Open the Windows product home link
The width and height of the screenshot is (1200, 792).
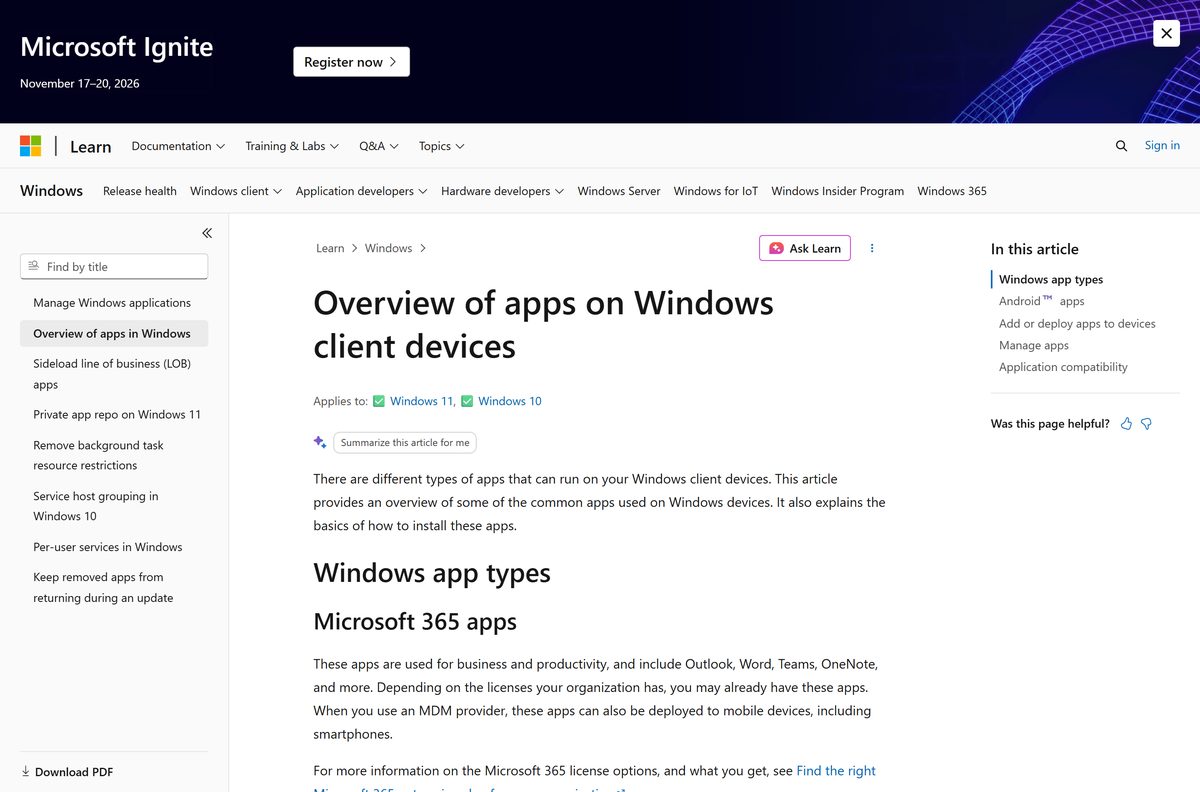tap(51, 191)
